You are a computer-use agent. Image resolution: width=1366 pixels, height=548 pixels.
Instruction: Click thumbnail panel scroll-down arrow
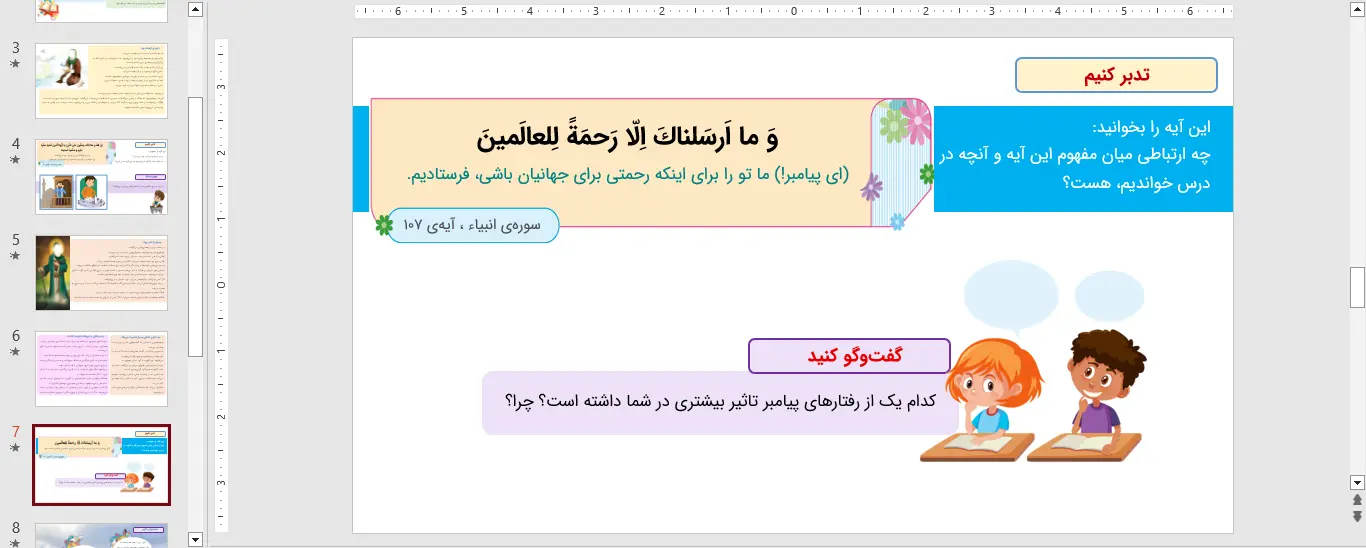[196, 539]
